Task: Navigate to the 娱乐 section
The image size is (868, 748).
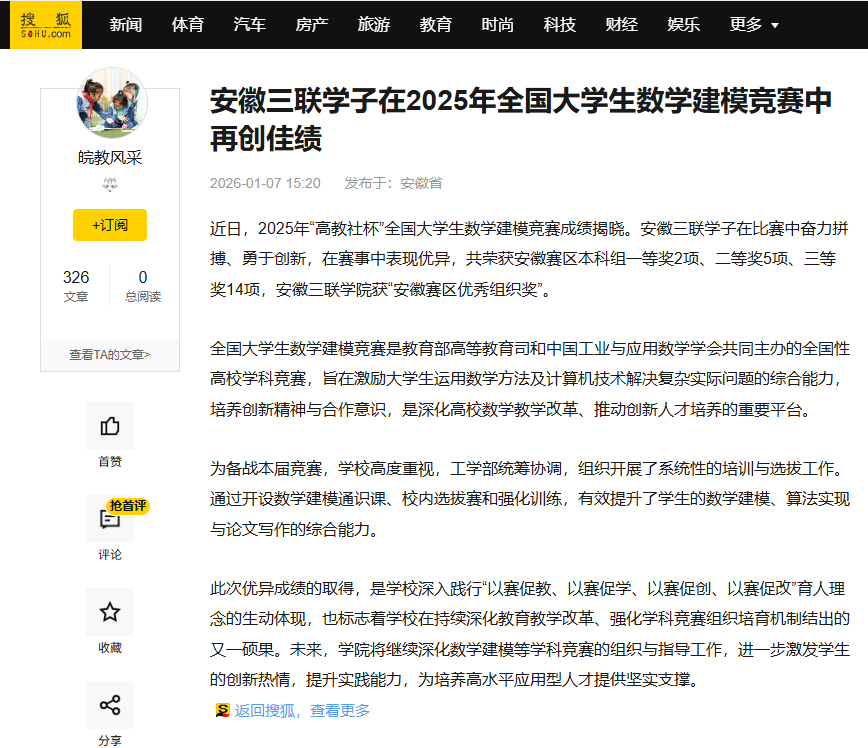Action: [x=684, y=24]
